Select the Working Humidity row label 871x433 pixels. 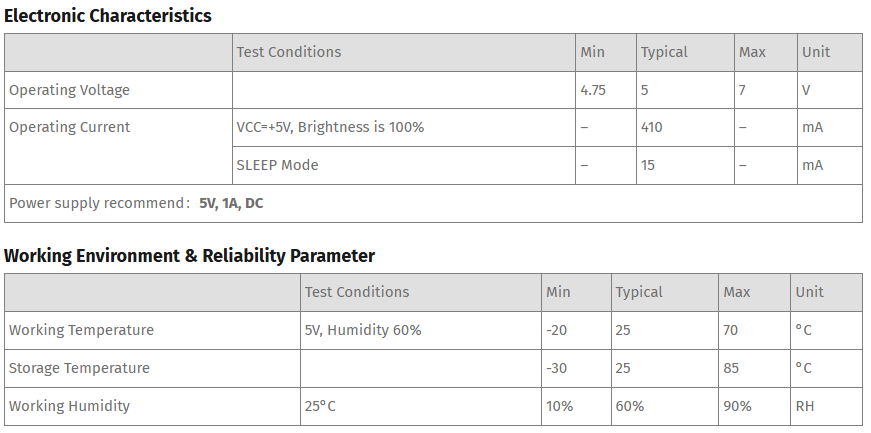tap(69, 406)
